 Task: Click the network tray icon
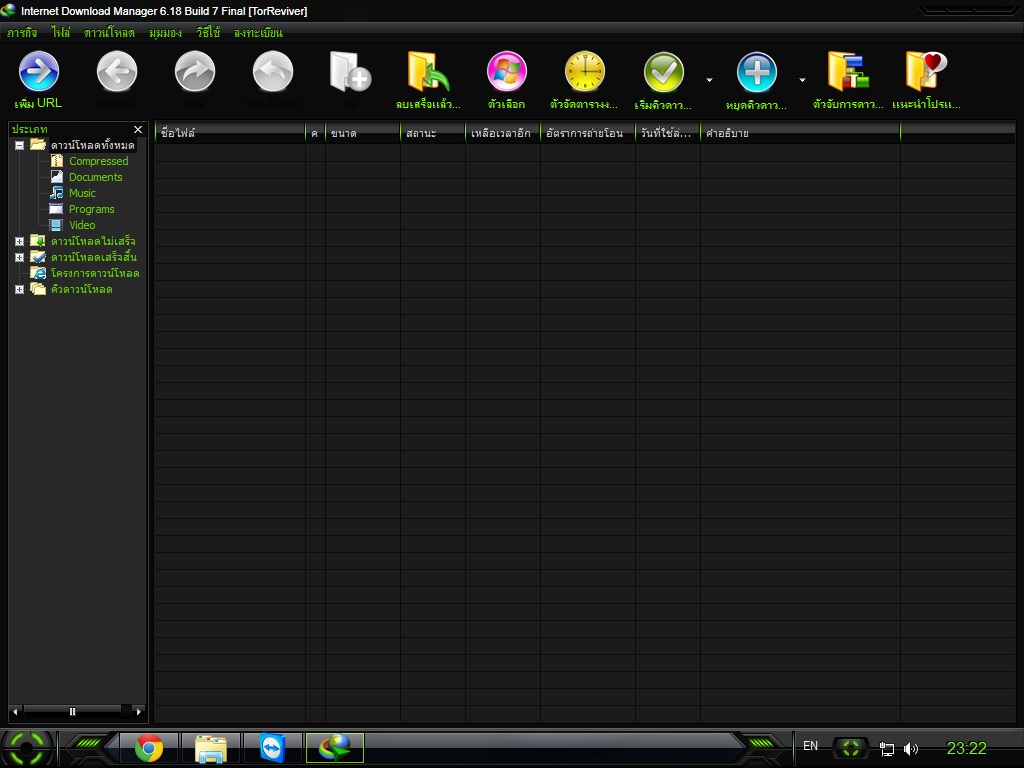pyautogui.click(x=886, y=749)
